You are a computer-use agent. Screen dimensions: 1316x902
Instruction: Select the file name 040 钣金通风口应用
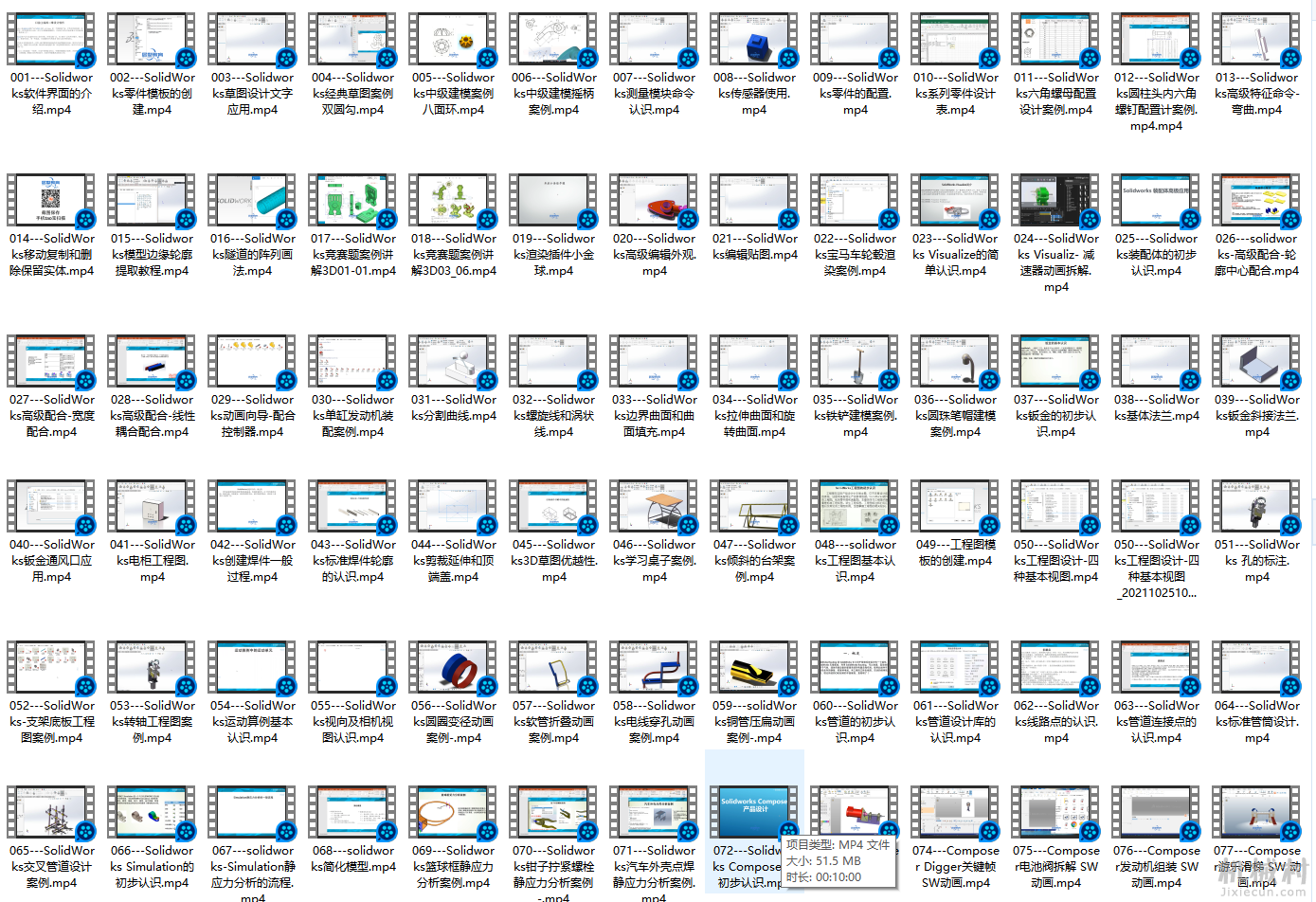pos(51,561)
